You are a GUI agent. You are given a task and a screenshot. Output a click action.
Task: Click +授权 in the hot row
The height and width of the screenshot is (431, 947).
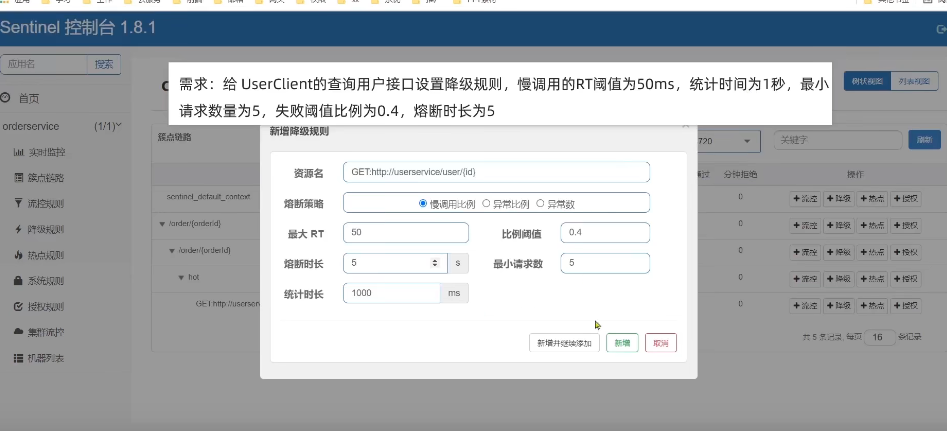click(x=906, y=279)
